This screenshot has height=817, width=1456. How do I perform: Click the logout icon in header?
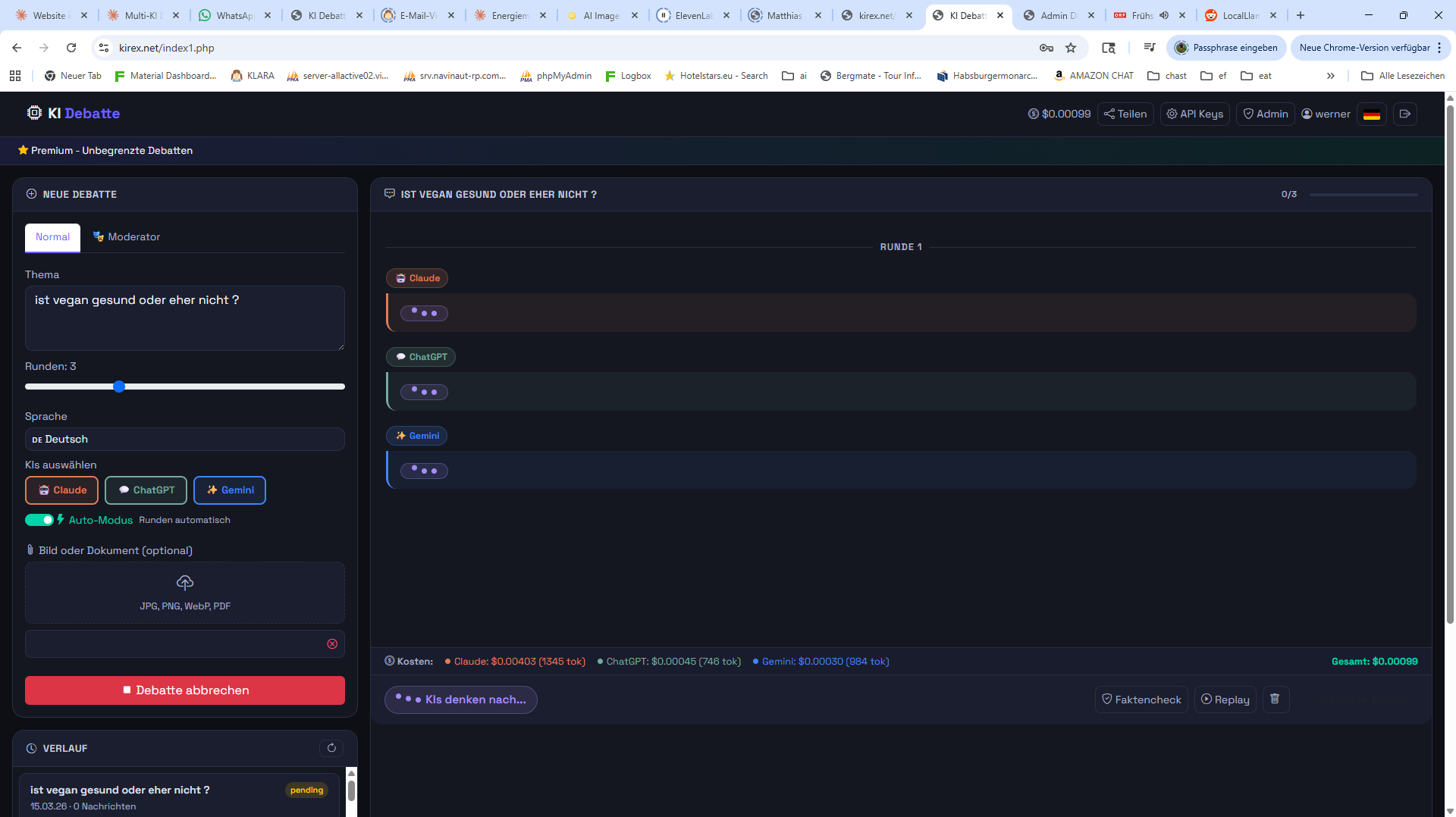point(1405,114)
